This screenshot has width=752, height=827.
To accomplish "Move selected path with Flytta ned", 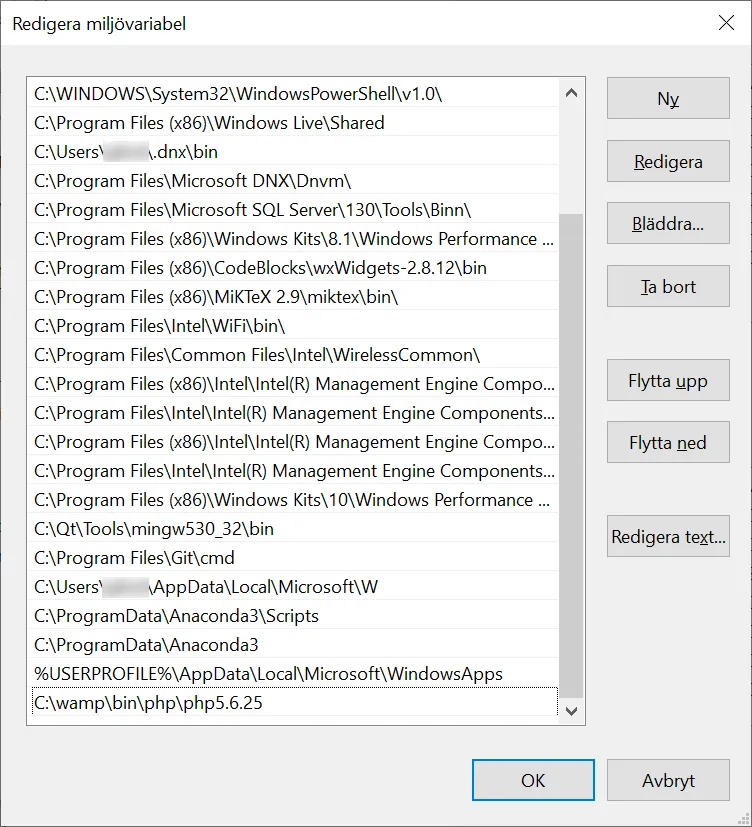I will pos(668,442).
